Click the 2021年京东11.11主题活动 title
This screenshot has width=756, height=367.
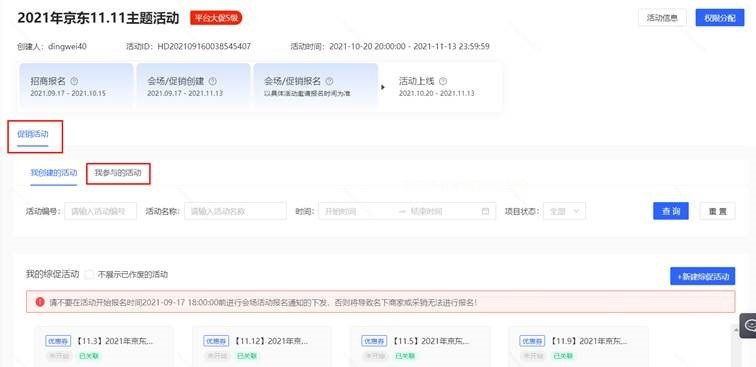point(98,18)
